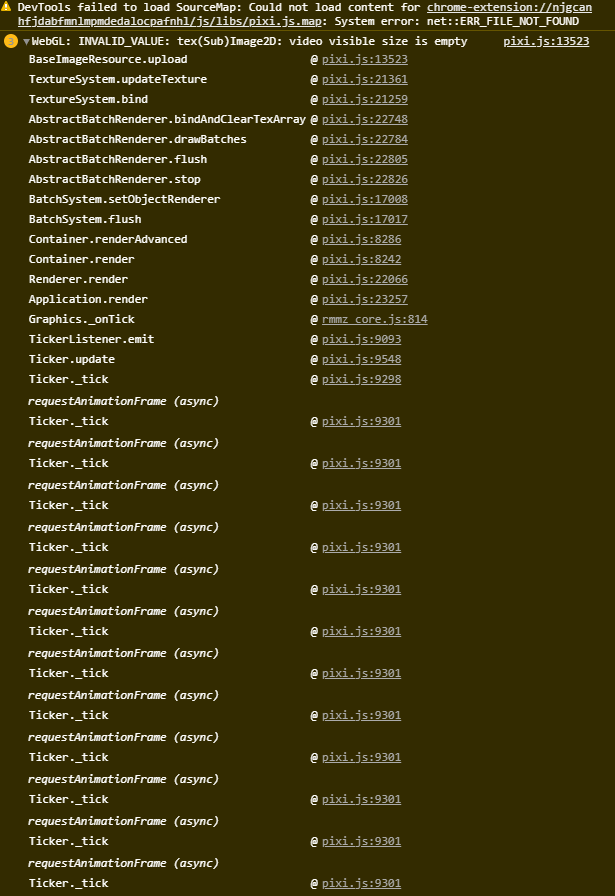
Task: Jump to pixi.js:22805 from AbstractBatchRenderer.flush
Action: pyautogui.click(x=364, y=159)
